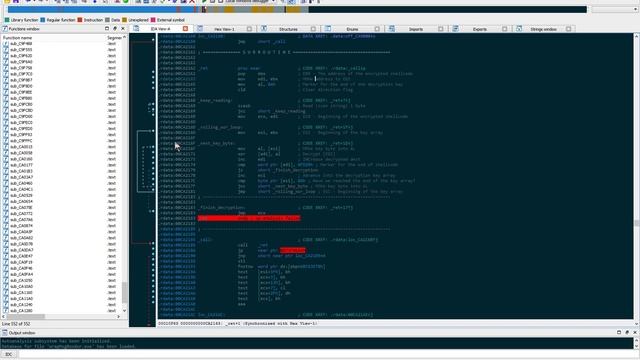Viewport: 640px width, 360px height.
Task: Pin the Output window panel
Action: pyautogui.click(x=627, y=332)
